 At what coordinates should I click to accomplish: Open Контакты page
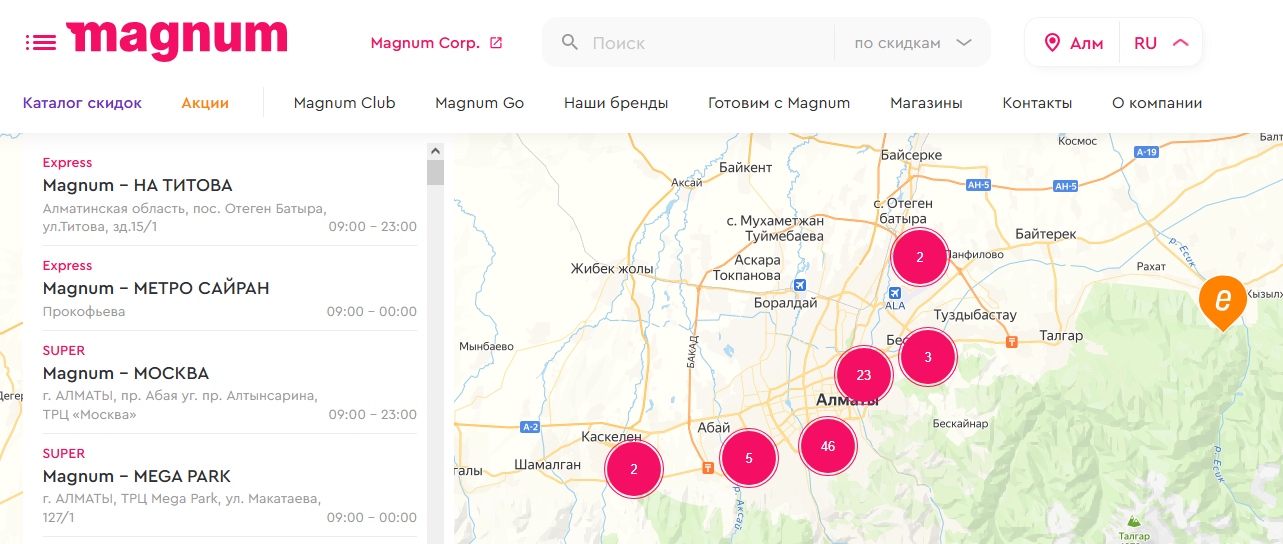pos(1037,103)
